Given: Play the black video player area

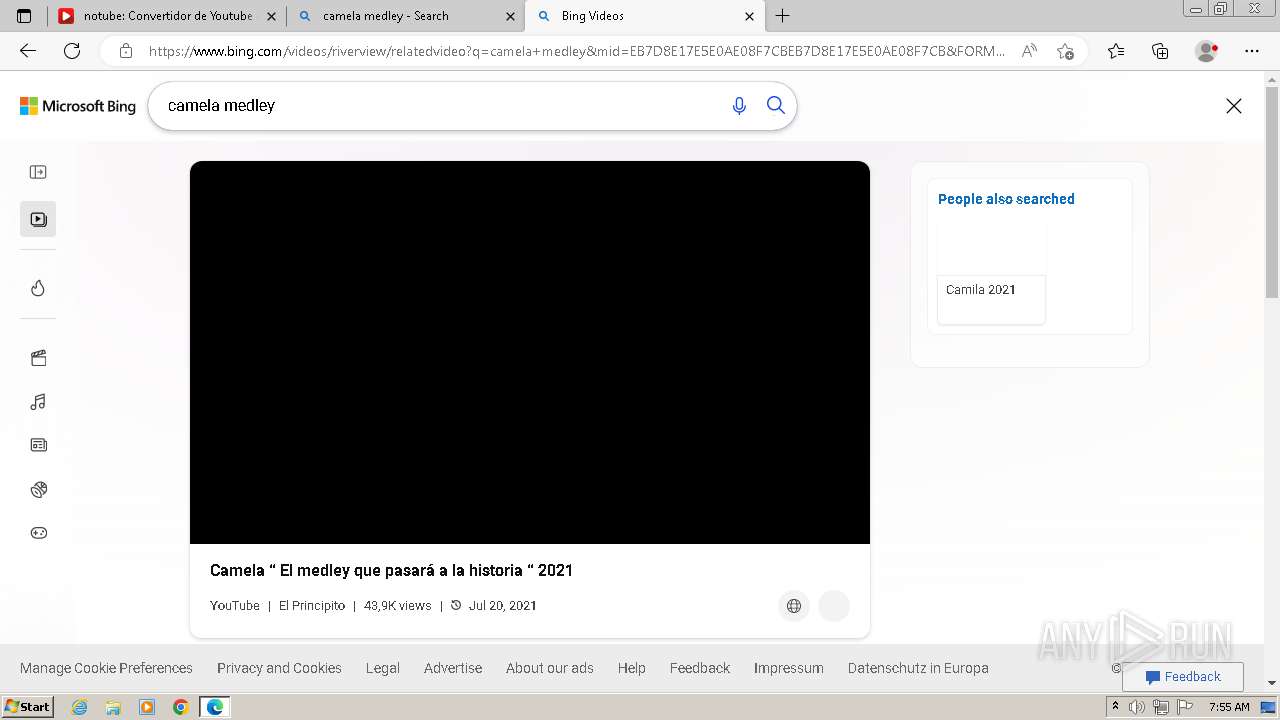Looking at the screenshot, I should 530,352.
